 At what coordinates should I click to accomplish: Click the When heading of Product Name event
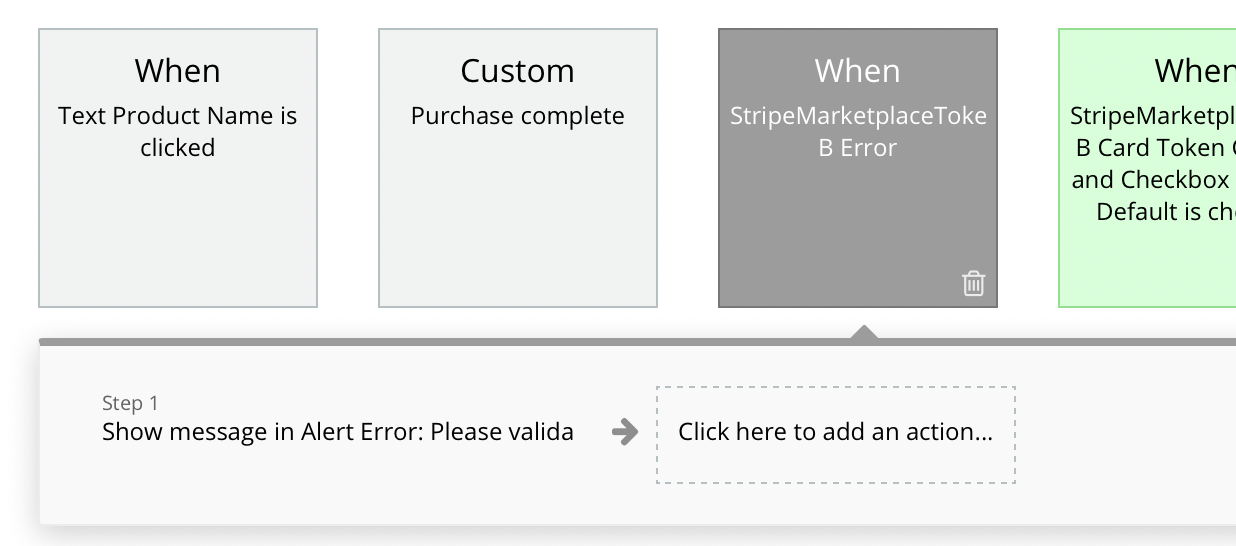(x=178, y=71)
